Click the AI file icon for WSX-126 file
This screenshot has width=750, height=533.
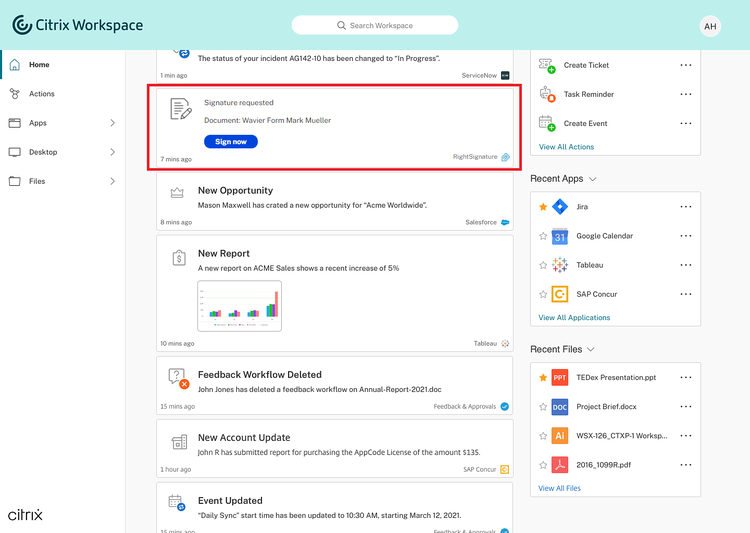click(x=560, y=435)
